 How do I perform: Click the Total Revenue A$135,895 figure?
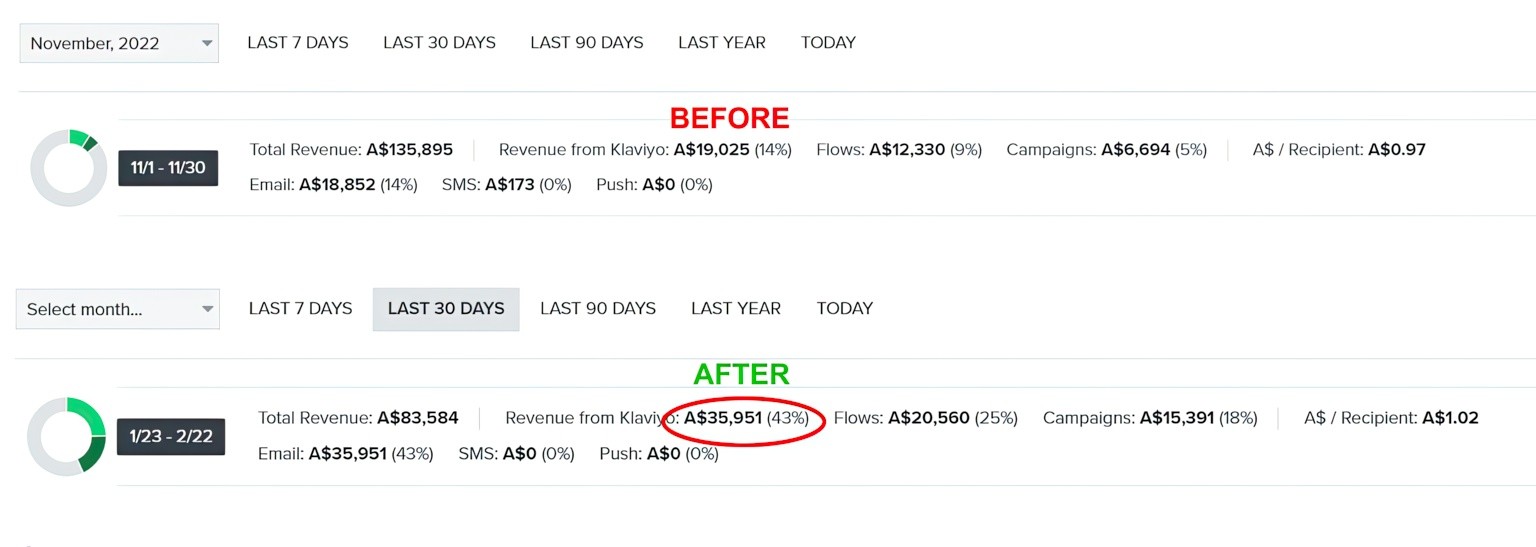[409, 150]
